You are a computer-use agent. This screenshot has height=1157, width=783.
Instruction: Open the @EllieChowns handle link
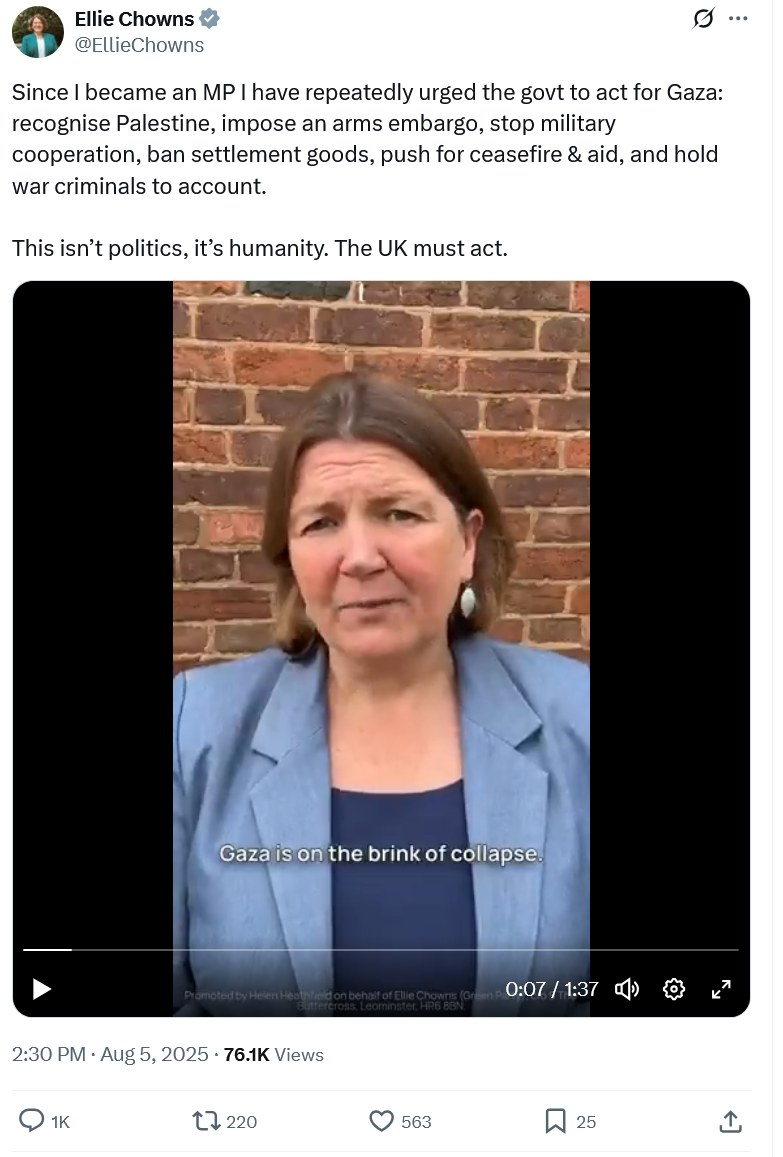click(139, 45)
